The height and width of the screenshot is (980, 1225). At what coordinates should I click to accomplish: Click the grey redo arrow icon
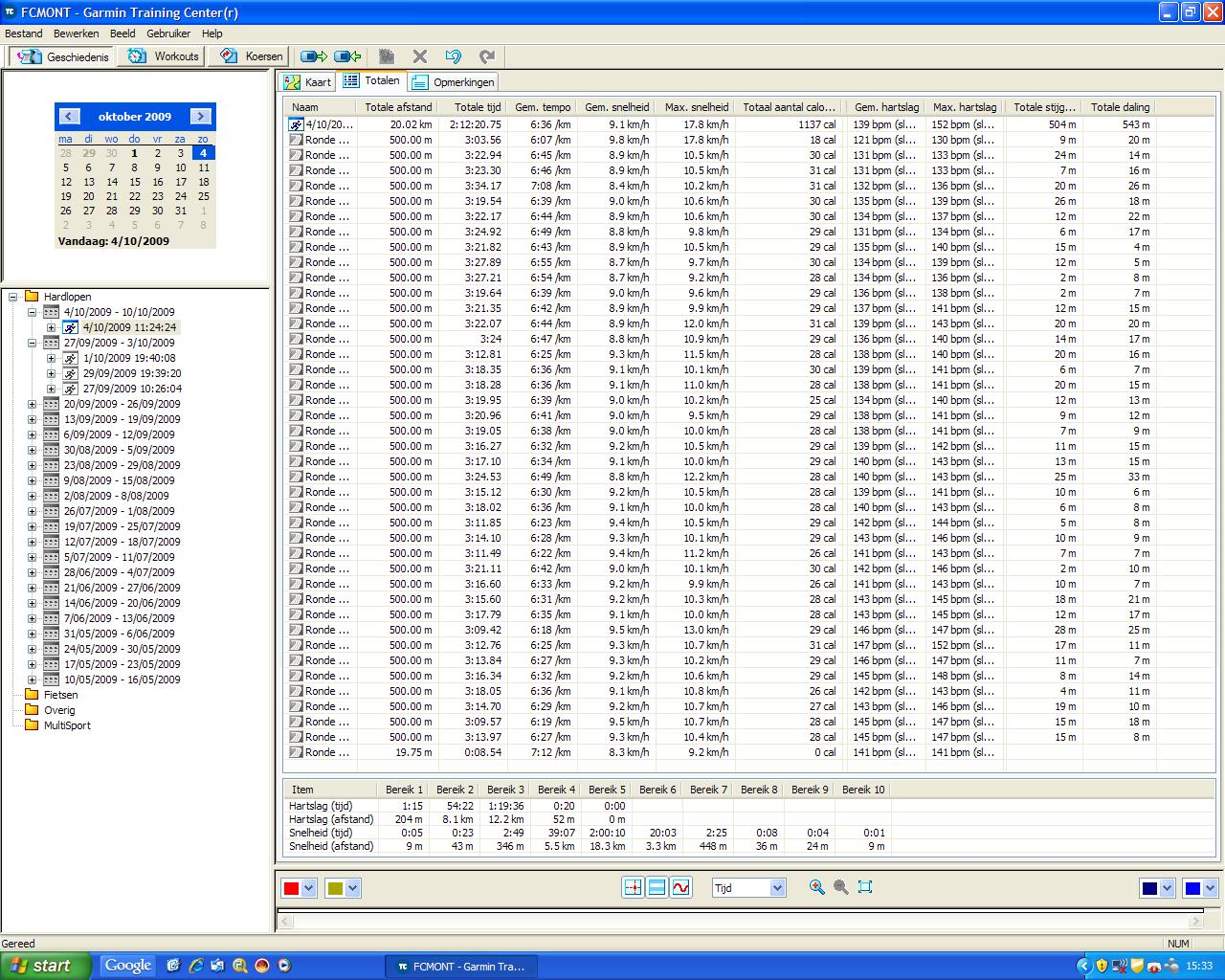(487, 56)
